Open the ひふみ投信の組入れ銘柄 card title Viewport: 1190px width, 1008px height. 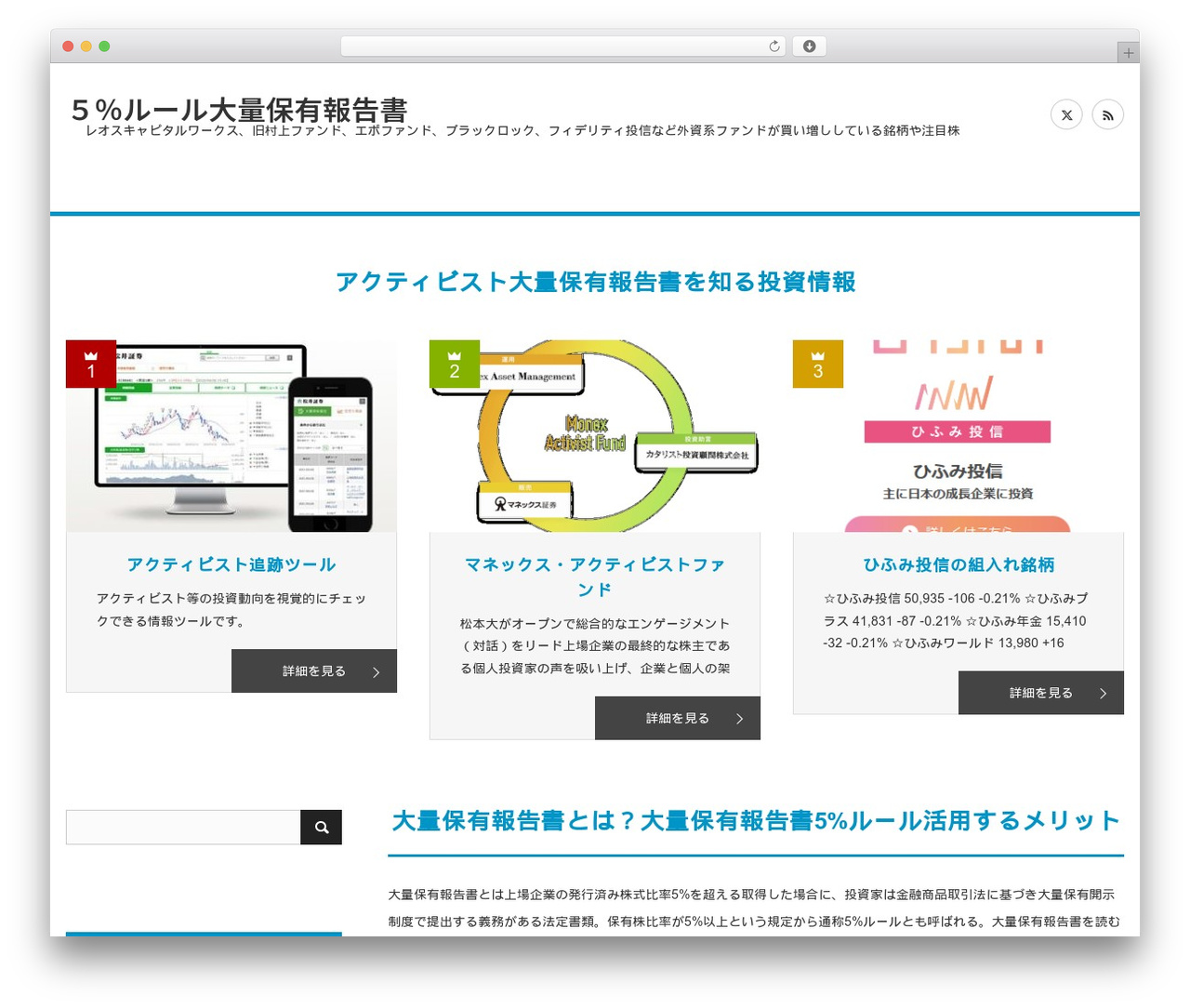click(x=959, y=564)
